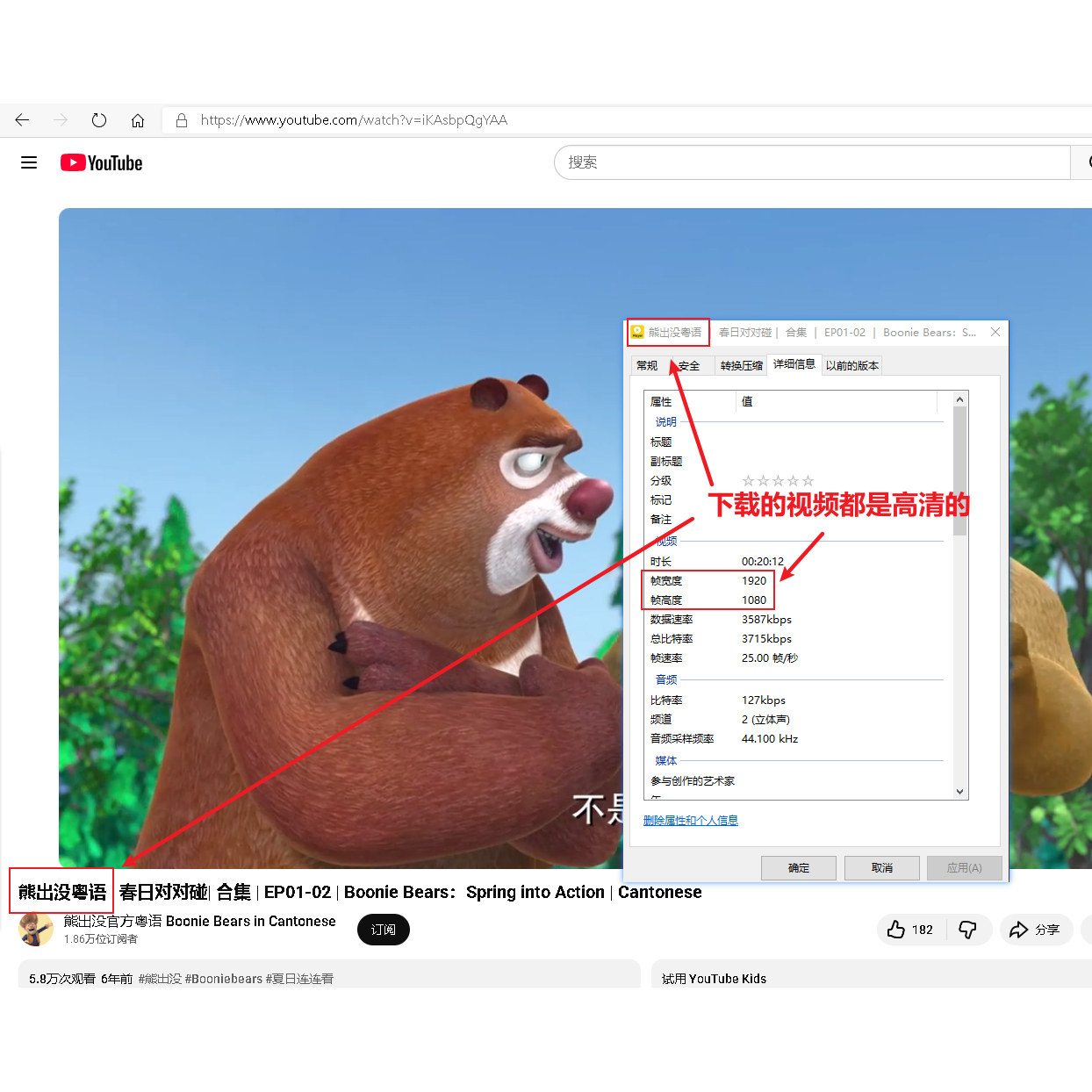The height and width of the screenshot is (1092, 1092).
Task: Close the properties dialog with X
Action: coord(995,332)
